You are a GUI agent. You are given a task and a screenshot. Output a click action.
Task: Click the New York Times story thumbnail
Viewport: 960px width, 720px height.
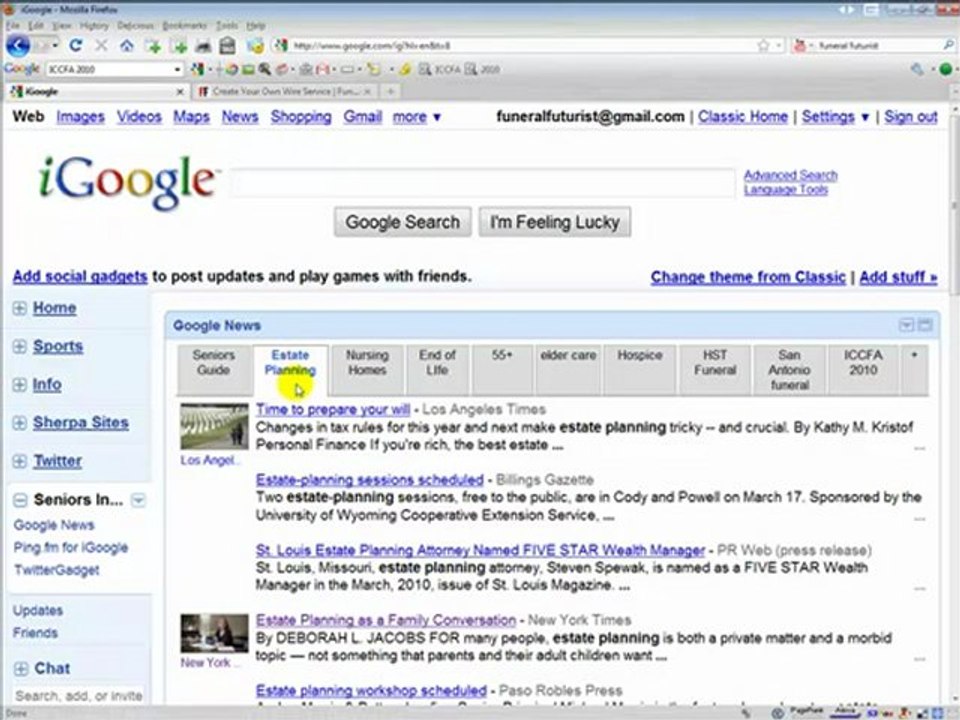pos(214,634)
